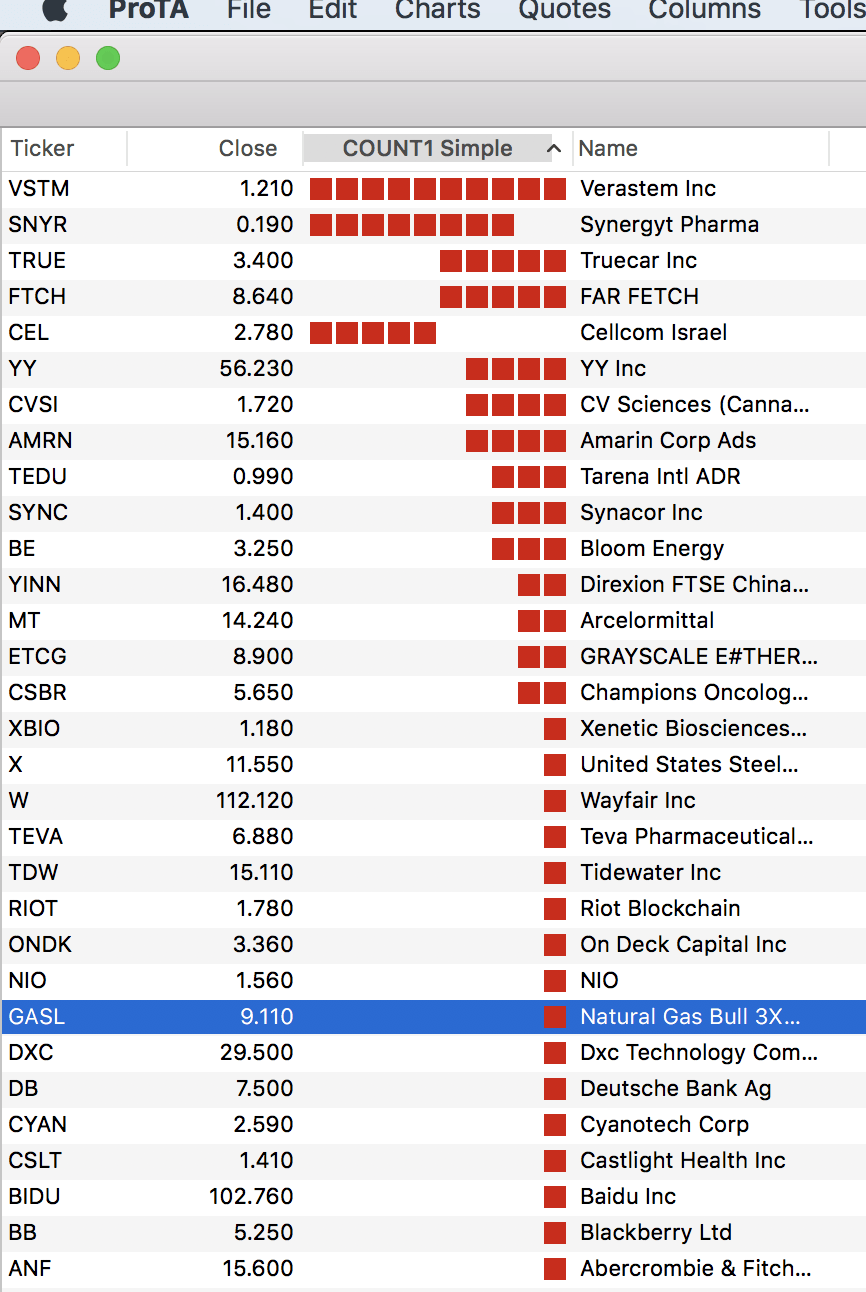
Task: Open the Charts menu
Action: [x=437, y=10]
